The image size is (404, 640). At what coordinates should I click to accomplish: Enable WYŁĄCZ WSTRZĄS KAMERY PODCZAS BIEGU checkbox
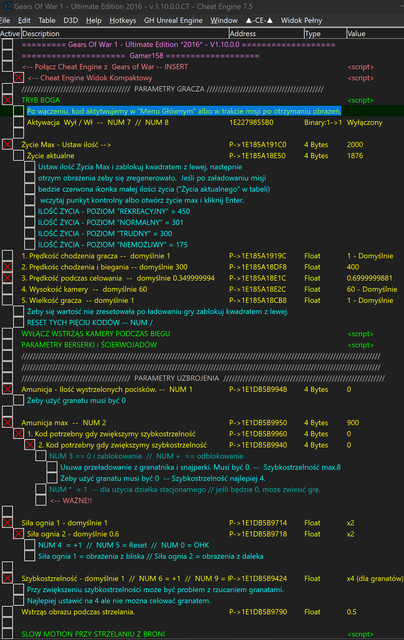click(7, 333)
